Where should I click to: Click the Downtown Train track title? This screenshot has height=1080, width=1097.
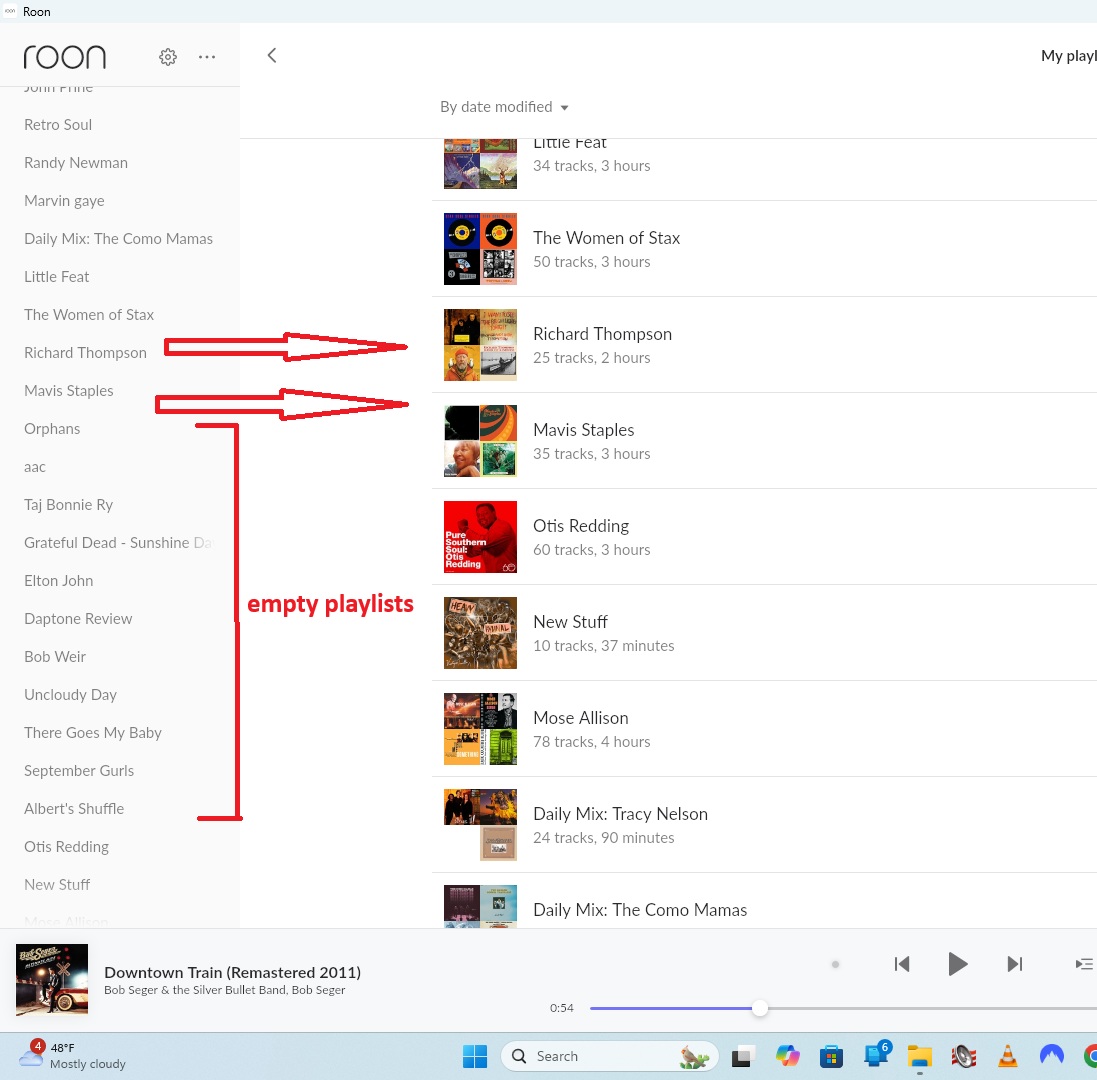(232, 972)
